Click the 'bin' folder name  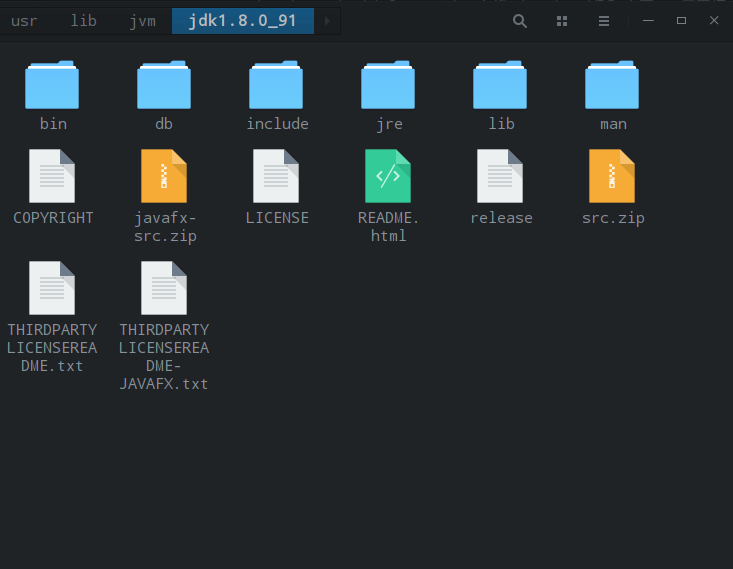click(x=53, y=124)
